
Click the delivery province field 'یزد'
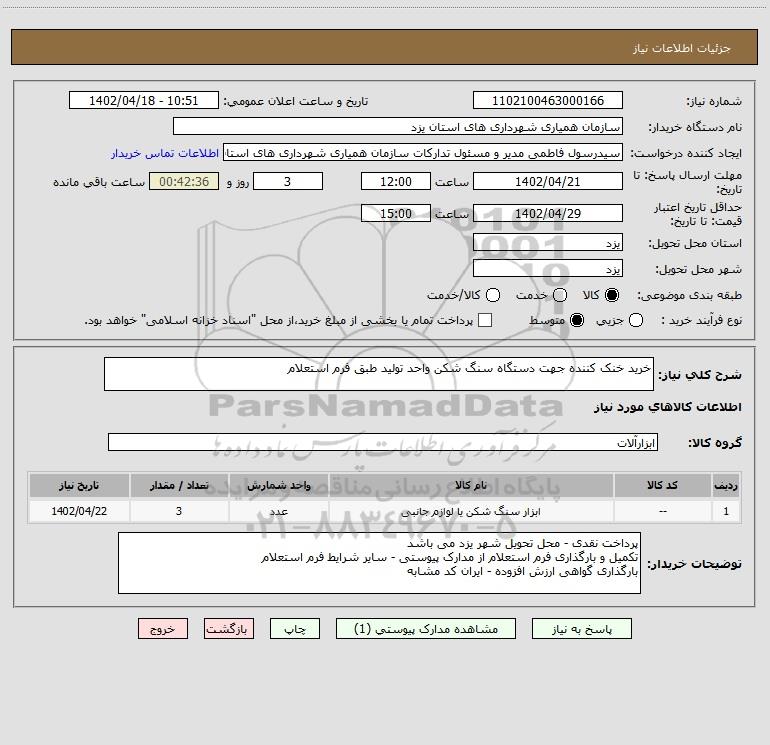(x=548, y=243)
